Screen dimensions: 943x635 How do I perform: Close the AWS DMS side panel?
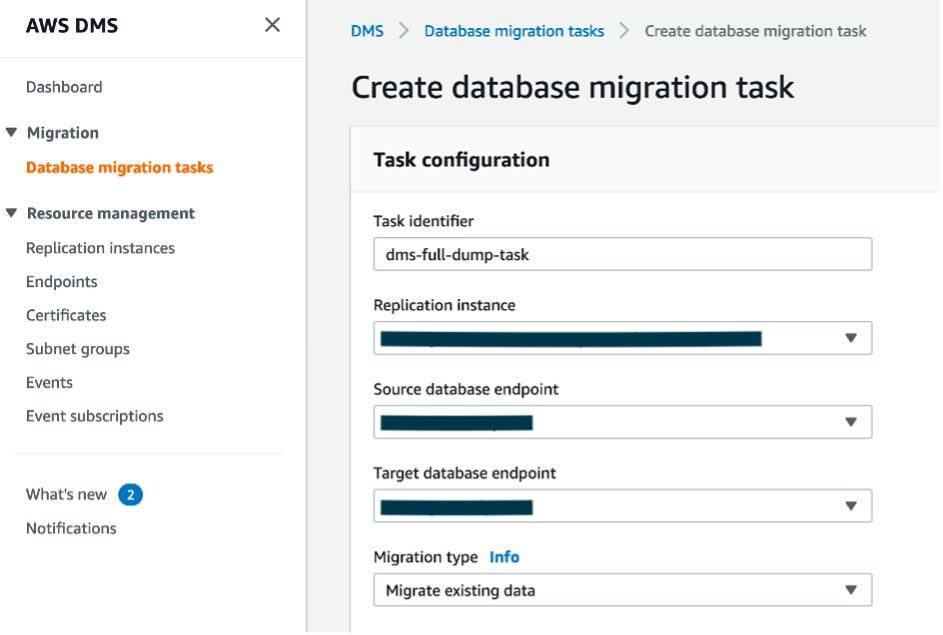coord(272,25)
